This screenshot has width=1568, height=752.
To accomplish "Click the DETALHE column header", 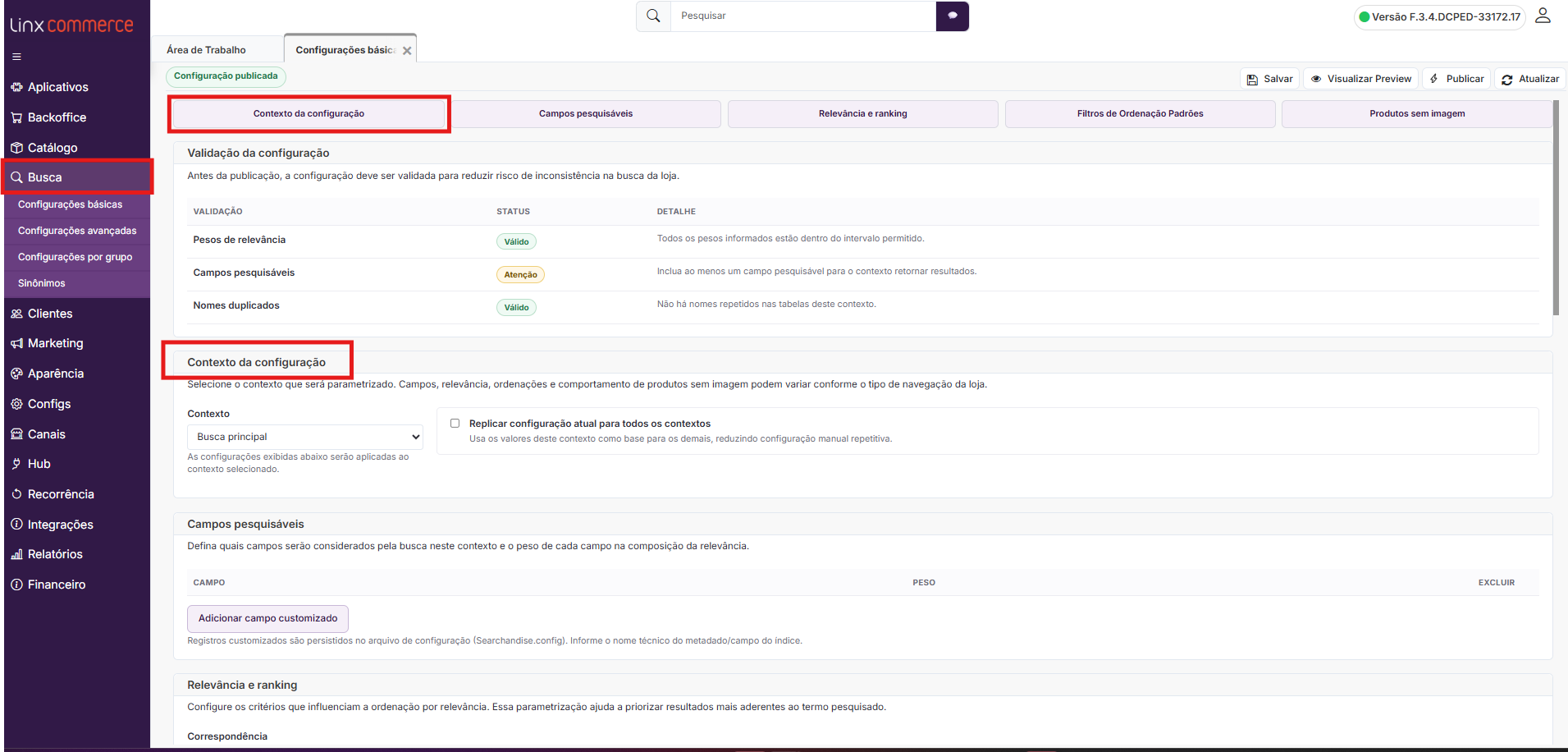I will [676, 212].
